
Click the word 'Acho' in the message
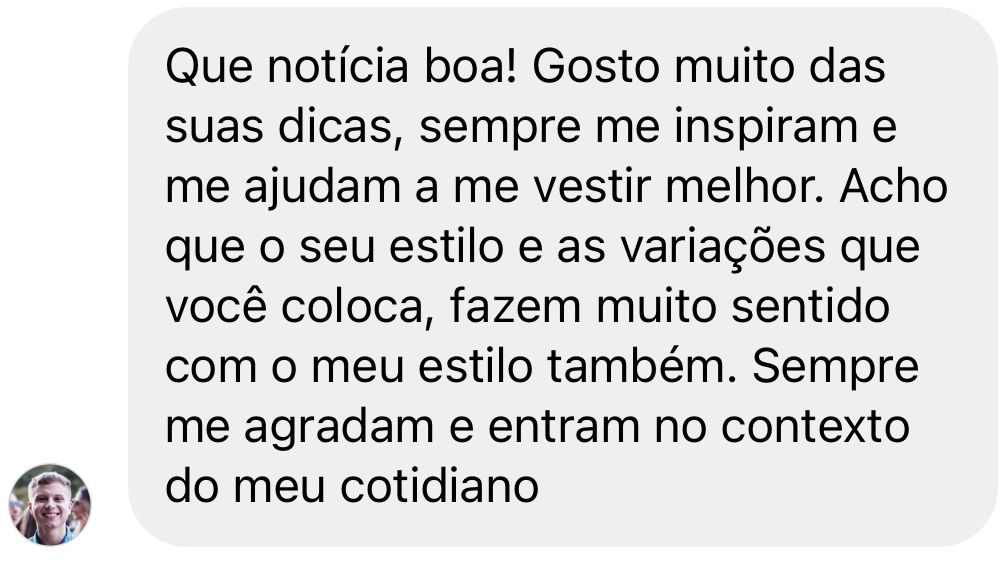click(894, 186)
